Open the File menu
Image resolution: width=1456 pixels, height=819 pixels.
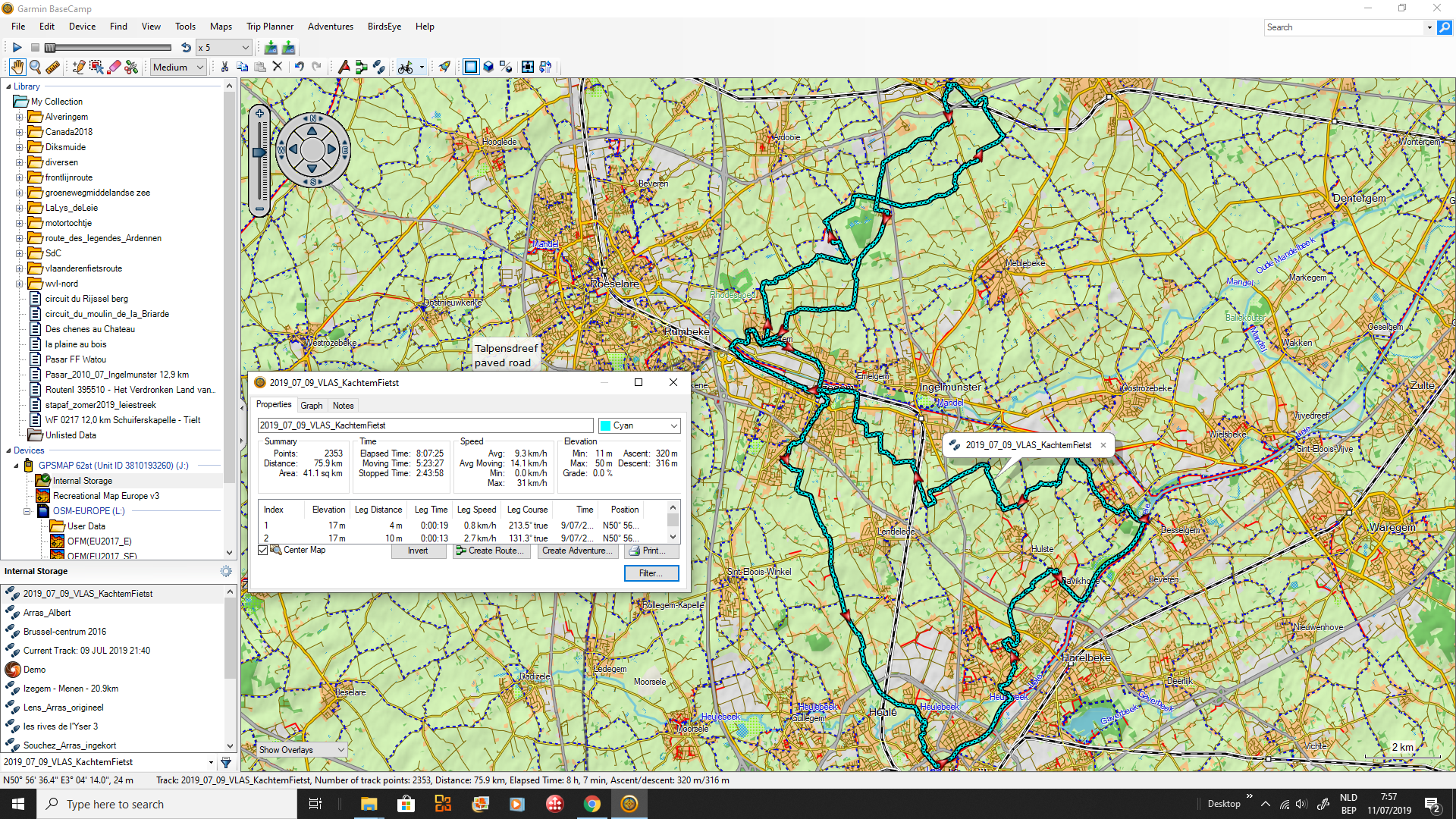18,27
